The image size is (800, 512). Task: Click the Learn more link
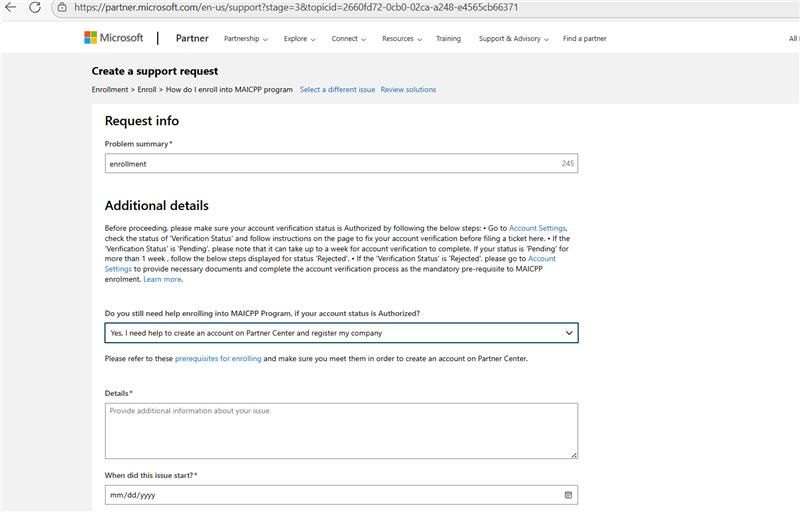point(162,279)
